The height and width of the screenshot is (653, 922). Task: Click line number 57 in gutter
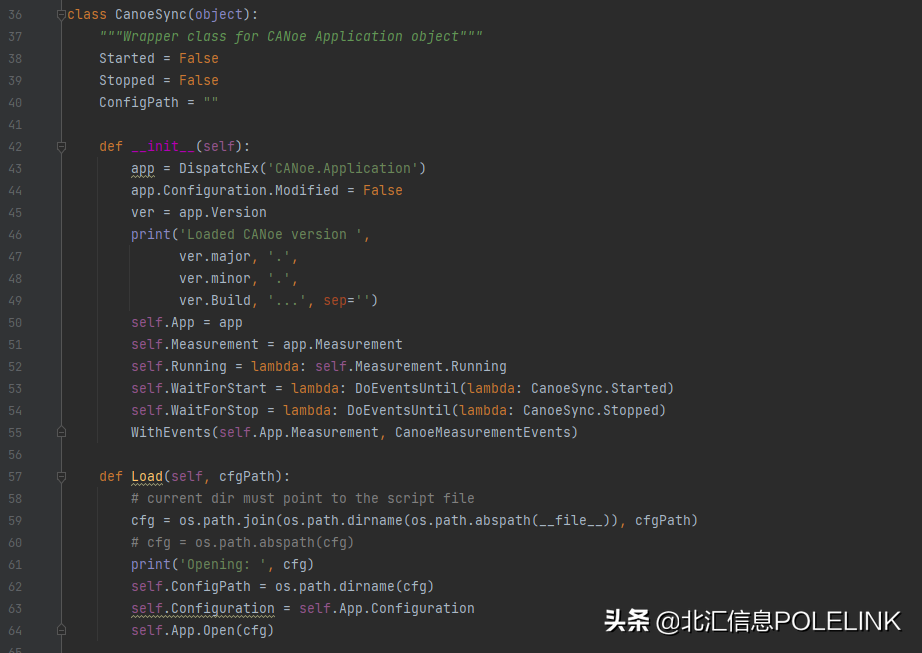(15, 477)
